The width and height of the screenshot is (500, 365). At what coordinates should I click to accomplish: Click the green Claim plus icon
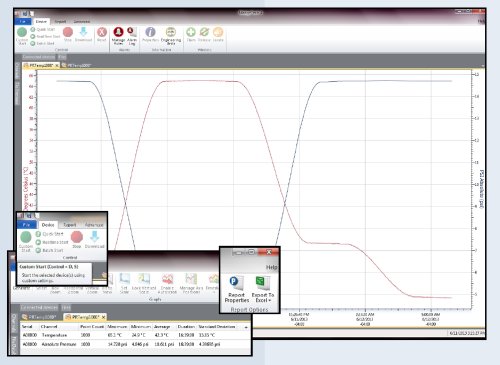point(191,32)
